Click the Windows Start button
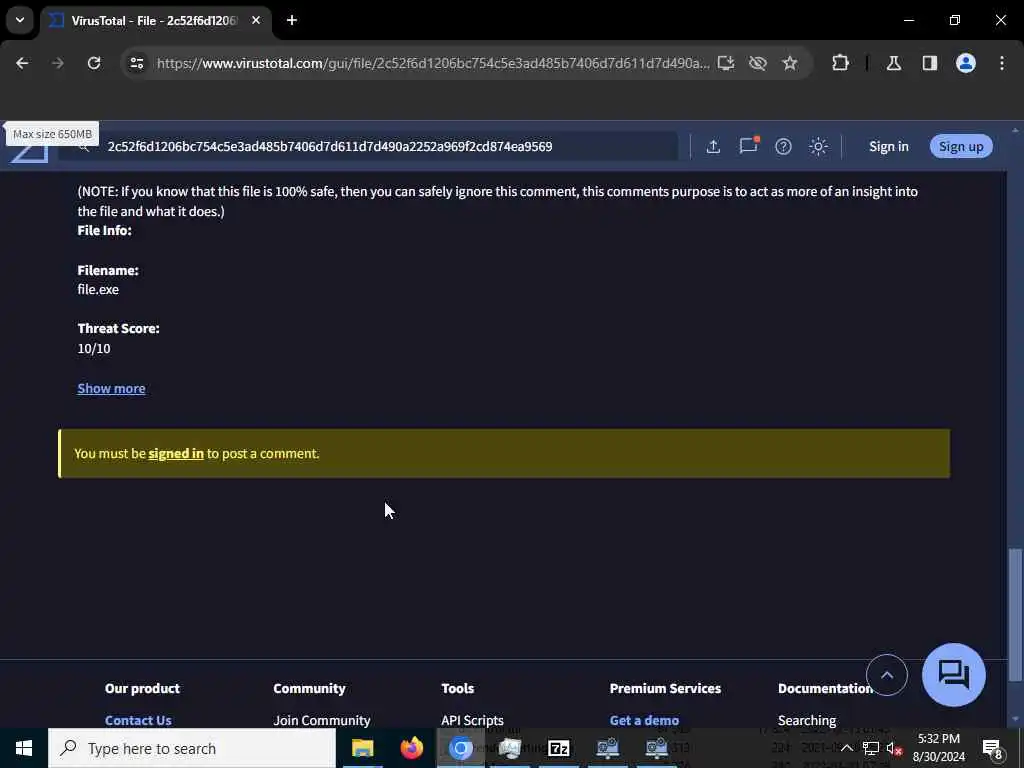 click(24, 748)
